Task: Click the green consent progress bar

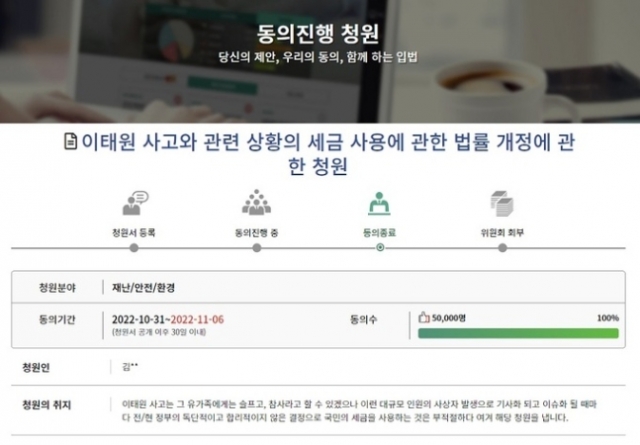Action: 518,334
